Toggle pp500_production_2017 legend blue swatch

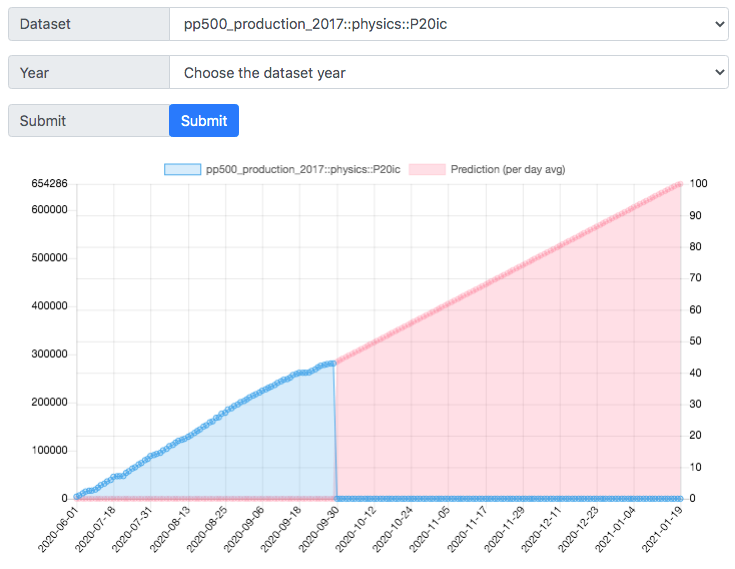[182, 169]
